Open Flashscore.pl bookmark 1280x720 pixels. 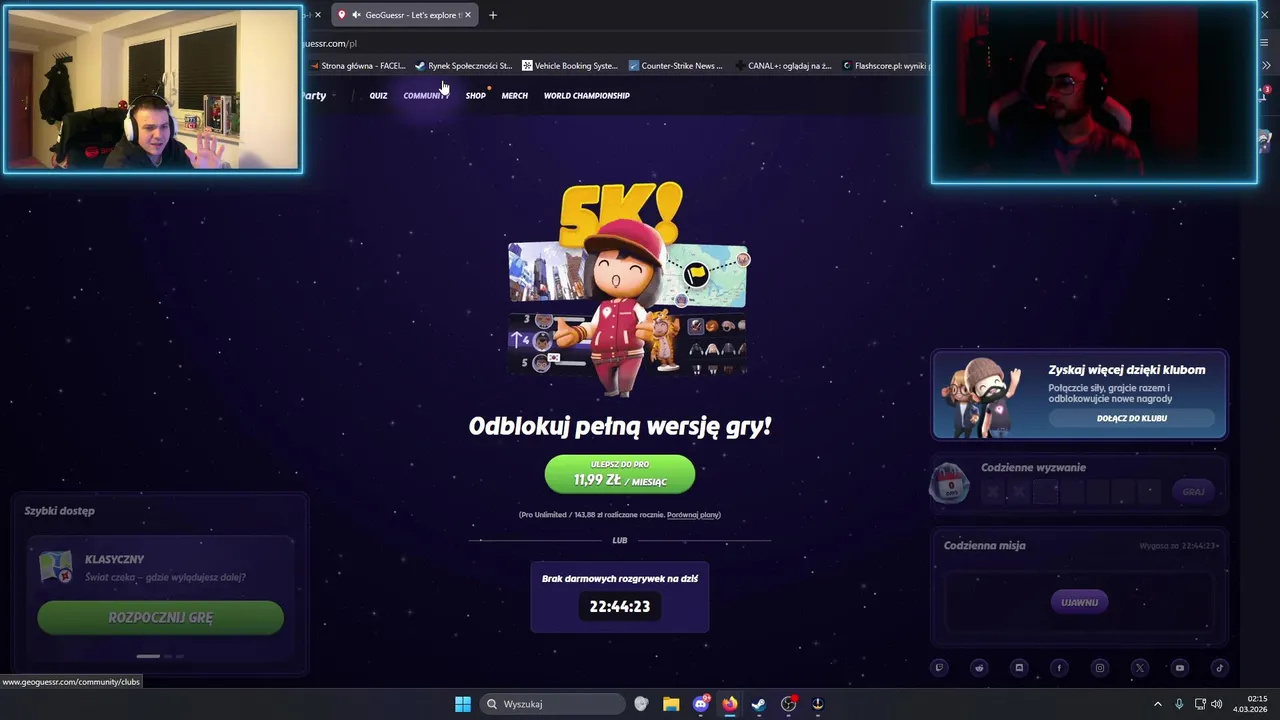coord(886,66)
